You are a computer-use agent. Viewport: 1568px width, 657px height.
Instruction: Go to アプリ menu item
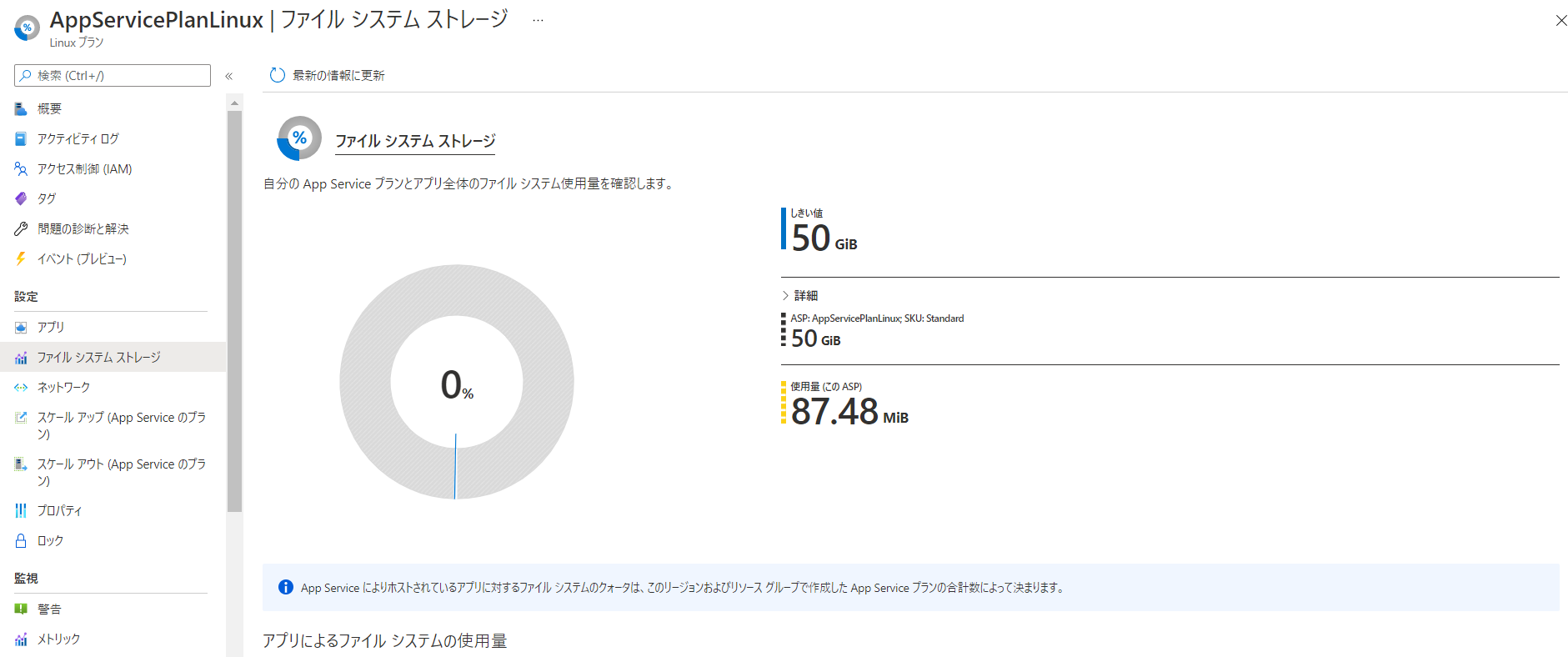point(51,327)
